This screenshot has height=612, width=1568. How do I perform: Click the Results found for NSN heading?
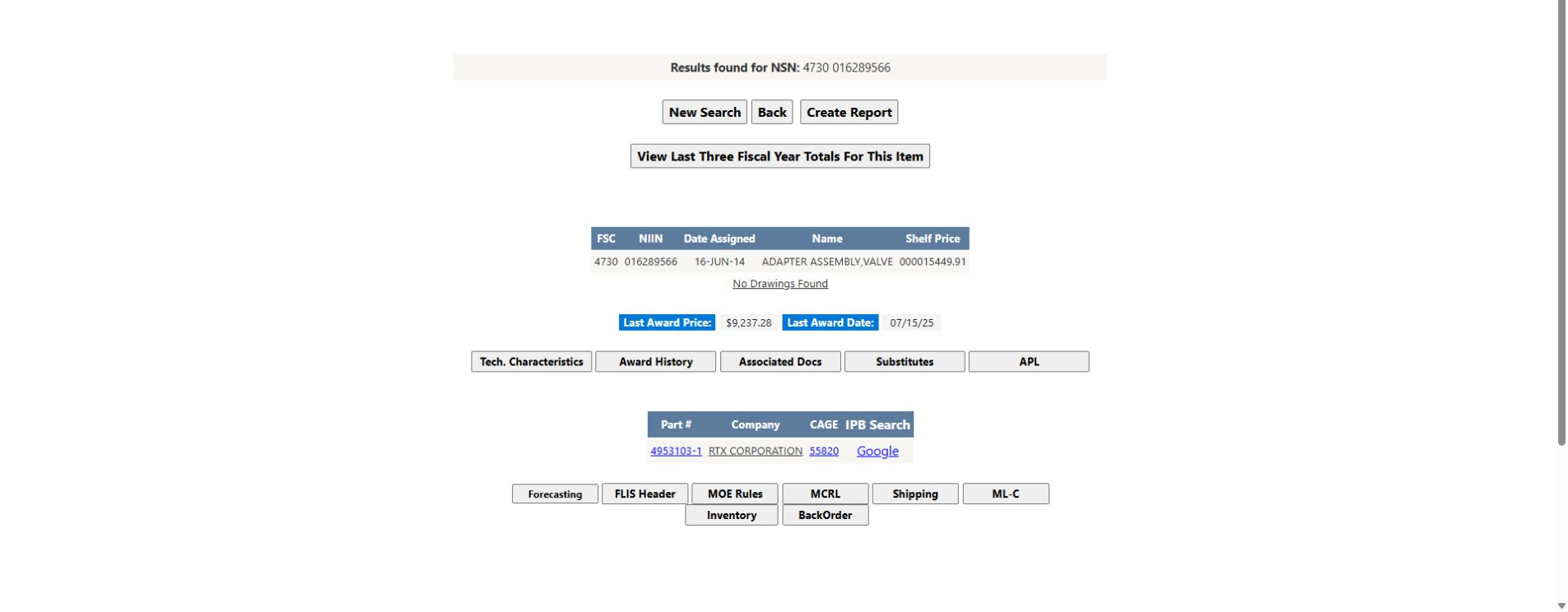tap(780, 67)
